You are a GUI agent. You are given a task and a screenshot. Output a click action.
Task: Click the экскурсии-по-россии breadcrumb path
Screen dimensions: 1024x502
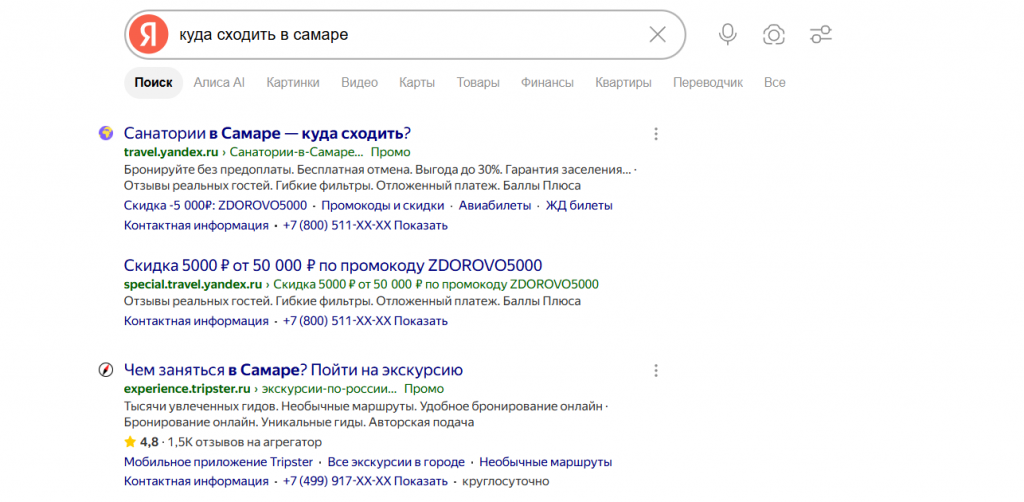330,389
